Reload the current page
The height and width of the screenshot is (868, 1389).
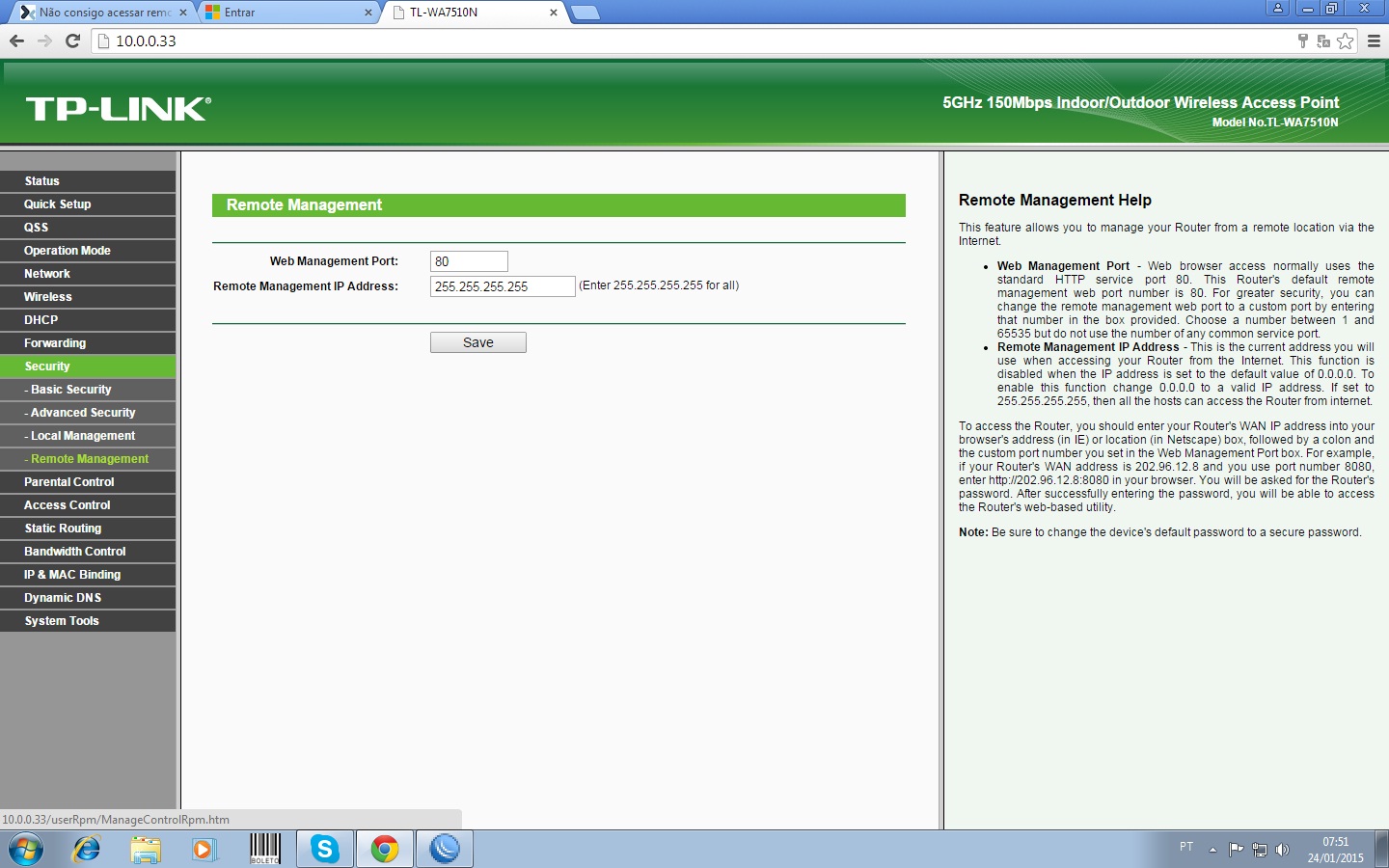(72, 41)
